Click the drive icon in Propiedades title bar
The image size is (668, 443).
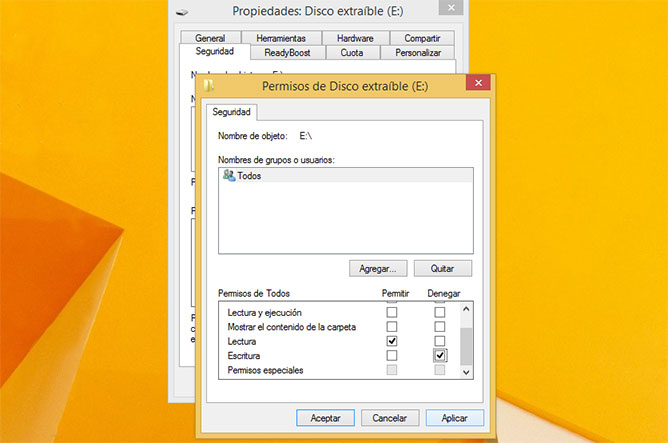coord(182,12)
